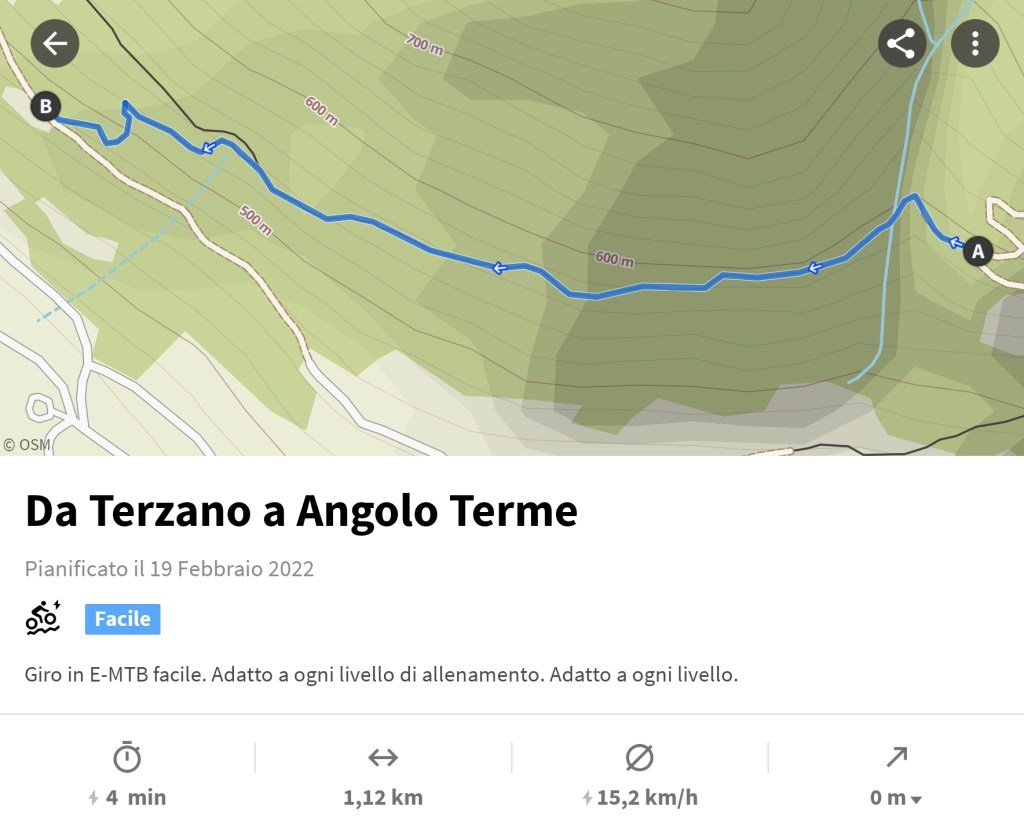Tap the destination B marker
This screenshot has width=1024, height=836.
(45, 106)
